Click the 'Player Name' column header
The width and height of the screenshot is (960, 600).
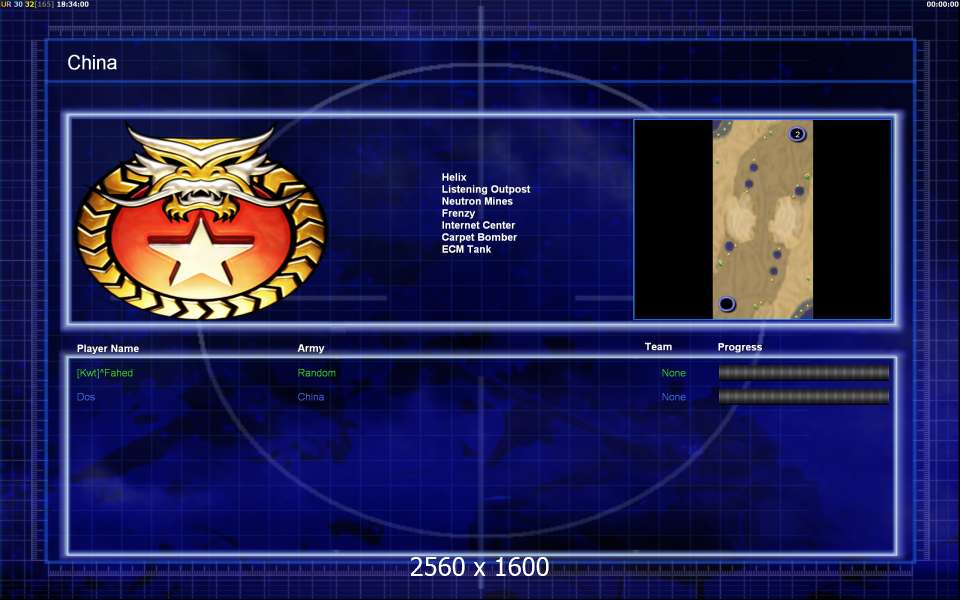(108, 348)
